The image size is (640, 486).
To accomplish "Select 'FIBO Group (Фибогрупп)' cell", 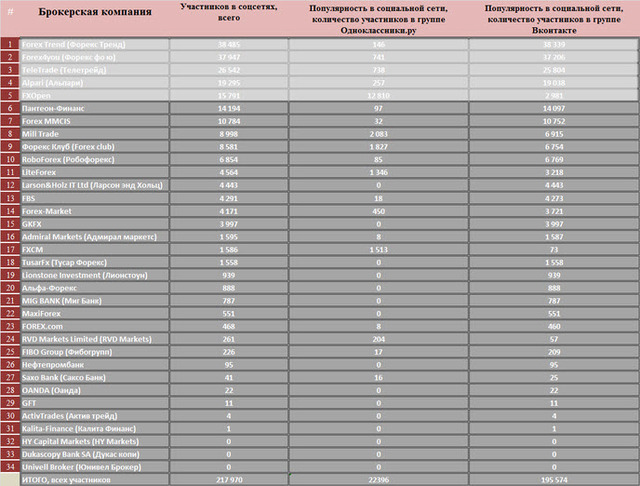I will 95,352.
